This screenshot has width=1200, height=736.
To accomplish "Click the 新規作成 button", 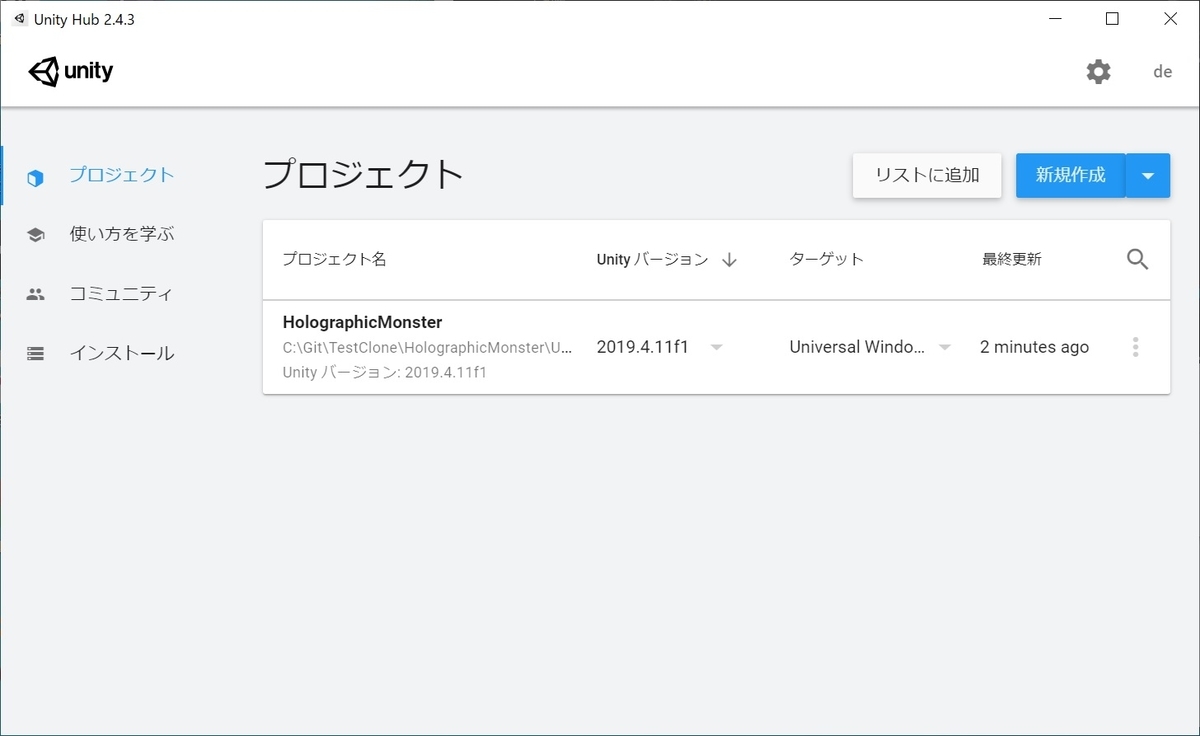I will (x=1070, y=175).
